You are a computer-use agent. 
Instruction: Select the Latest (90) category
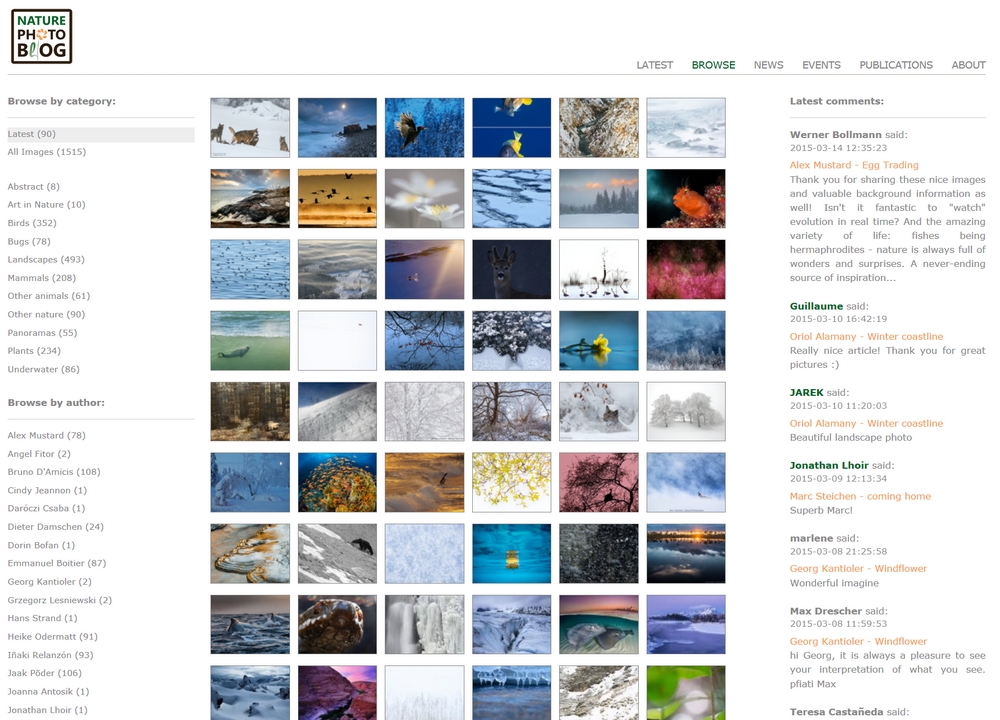101,134
